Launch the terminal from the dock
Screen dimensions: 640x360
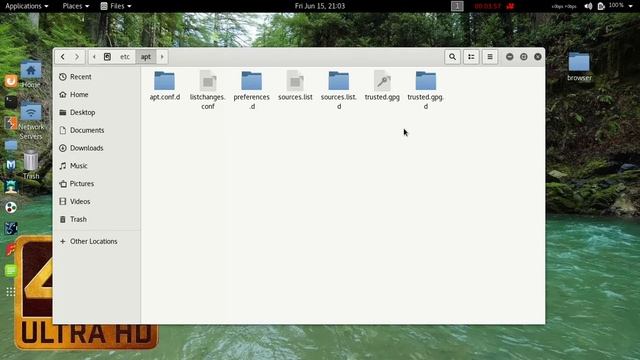pyautogui.click(x=11, y=102)
